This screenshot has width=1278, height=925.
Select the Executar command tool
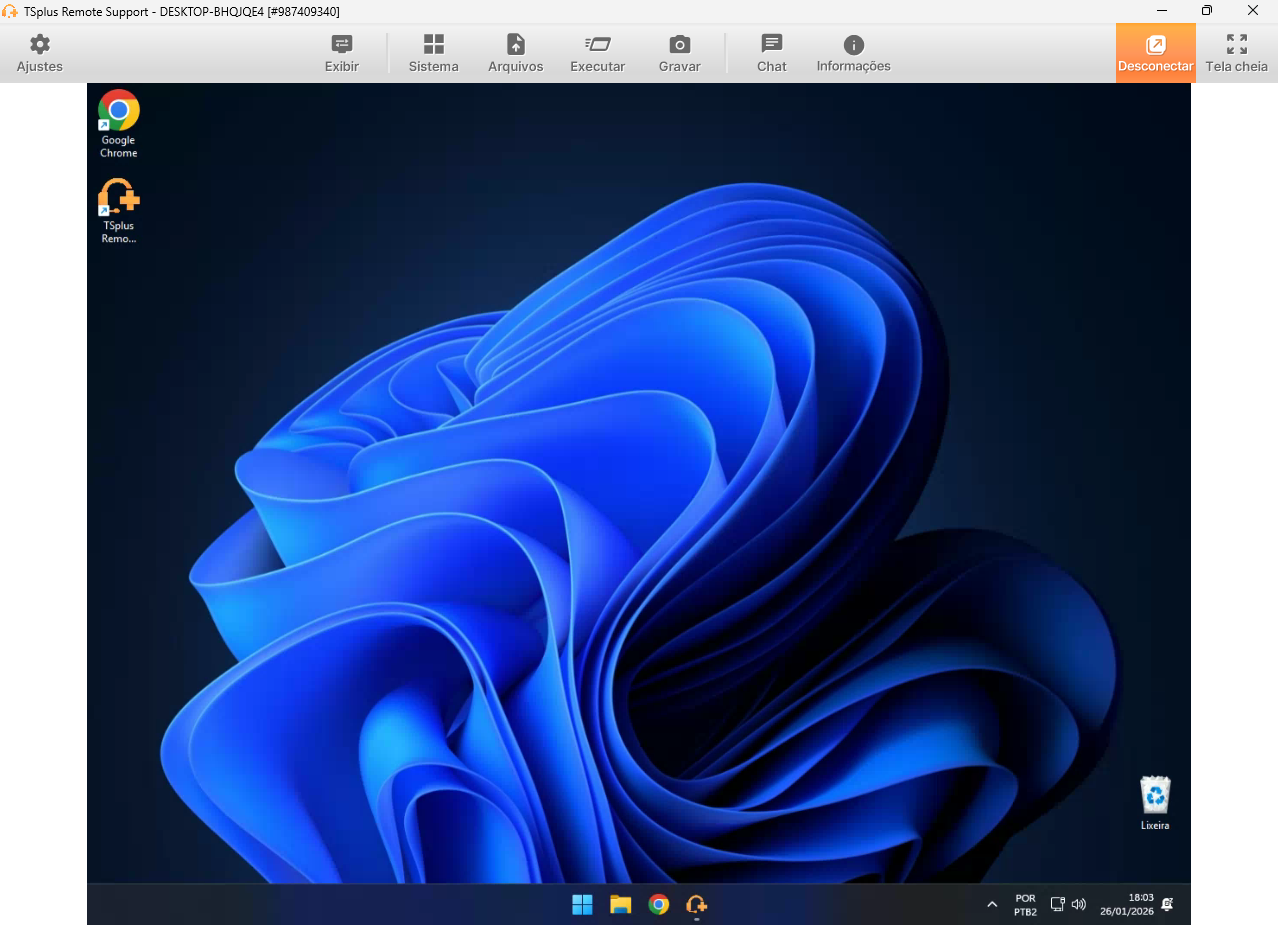(597, 54)
